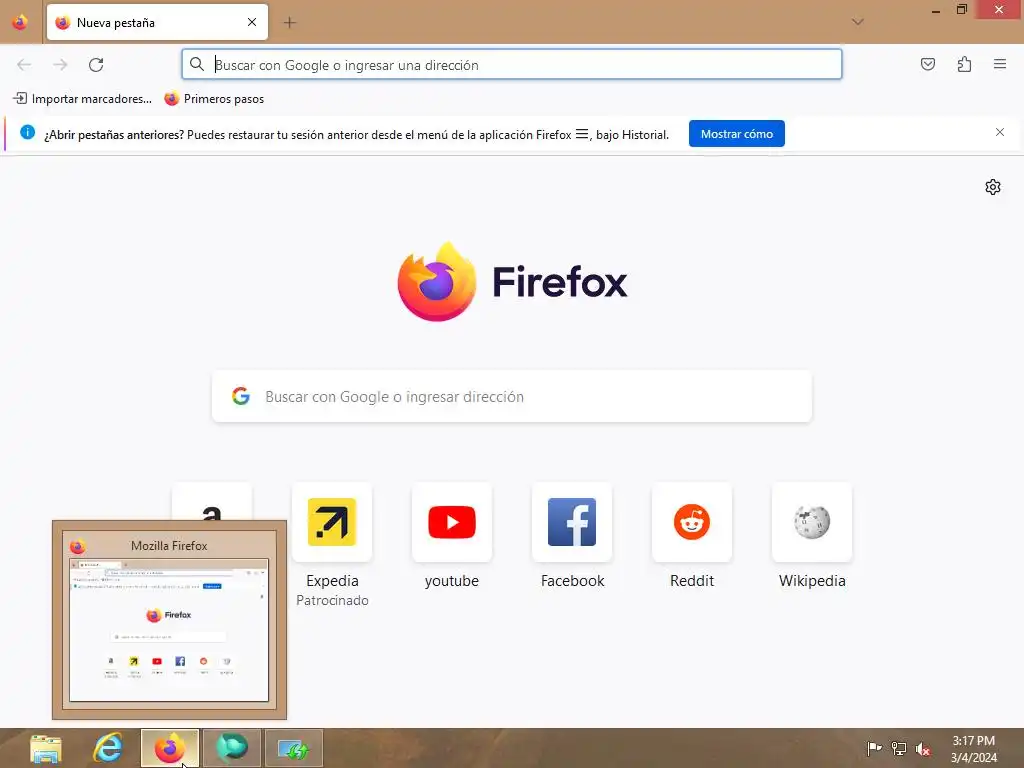Click the Buscar con Google search box

[512, 396]
